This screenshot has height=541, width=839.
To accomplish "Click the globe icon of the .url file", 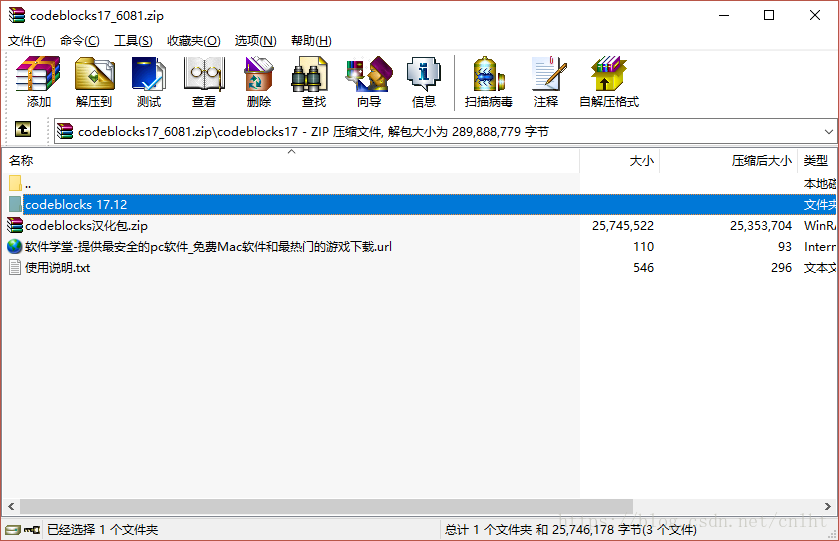I will [x=15, y=246].
